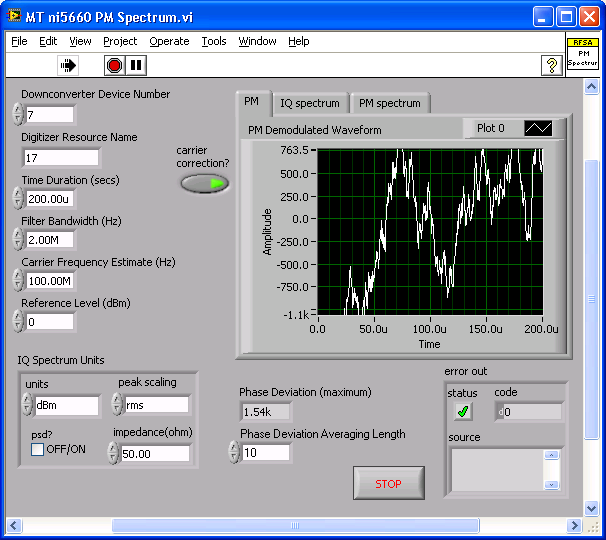Click the Downconverter Device Number stepper
Image resolution: width=606 pixels, height=540 pixels.
[17, 115]
